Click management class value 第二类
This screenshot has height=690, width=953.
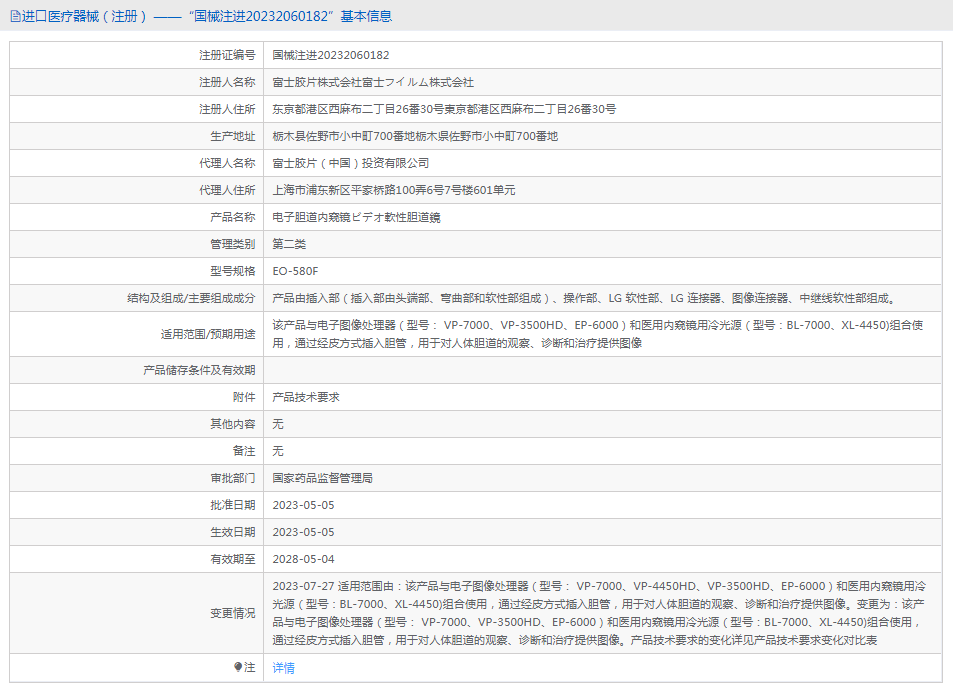point(289,244)
